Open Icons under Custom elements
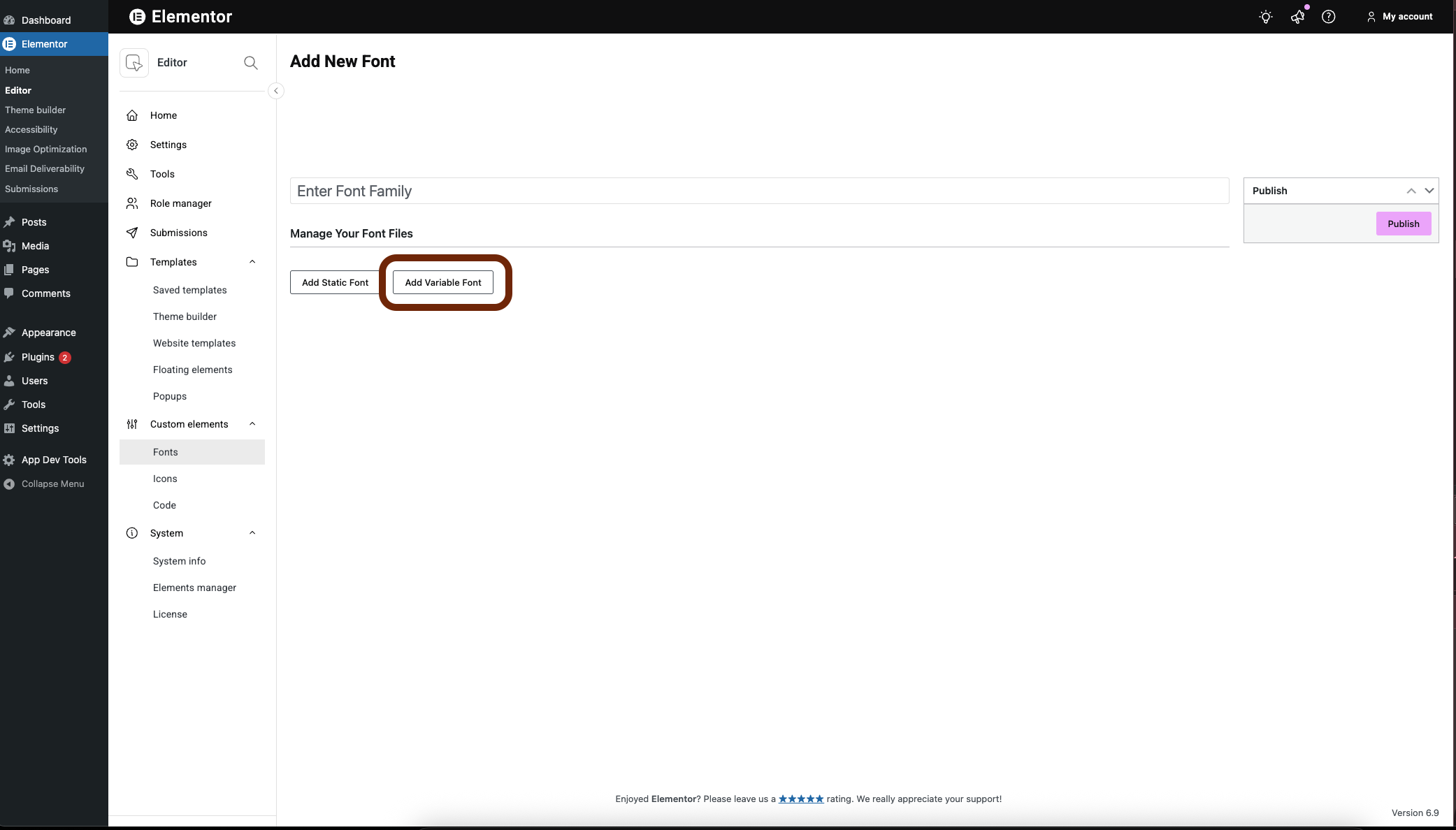 coord(165,479)
